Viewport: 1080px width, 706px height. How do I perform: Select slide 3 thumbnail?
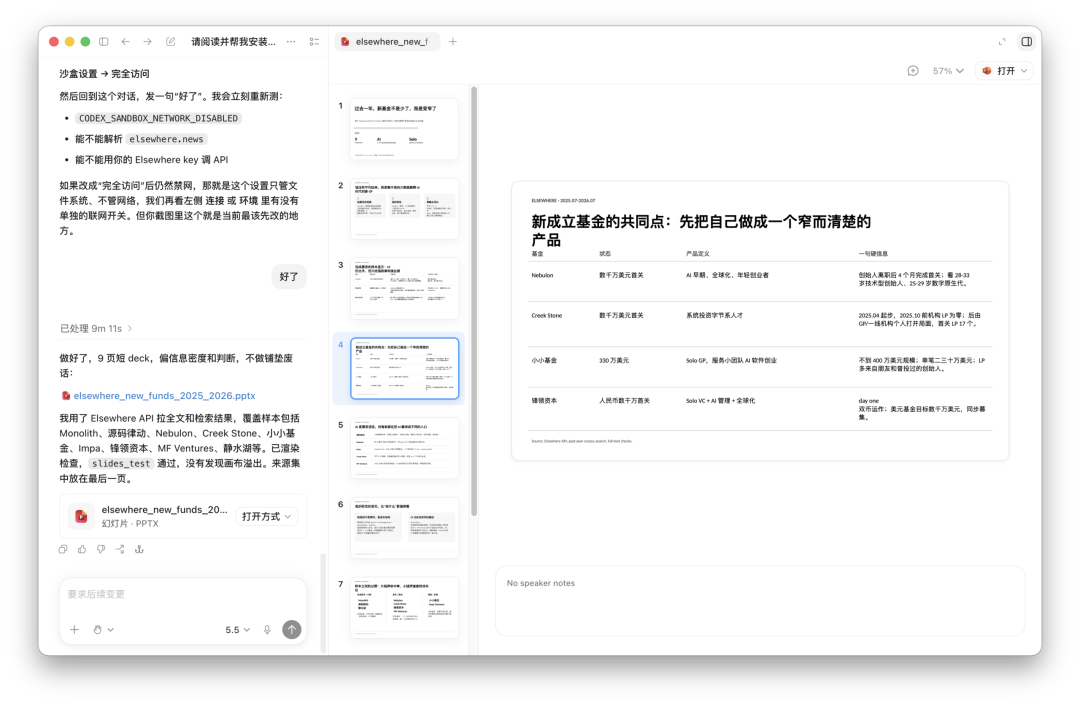(404, 288)
